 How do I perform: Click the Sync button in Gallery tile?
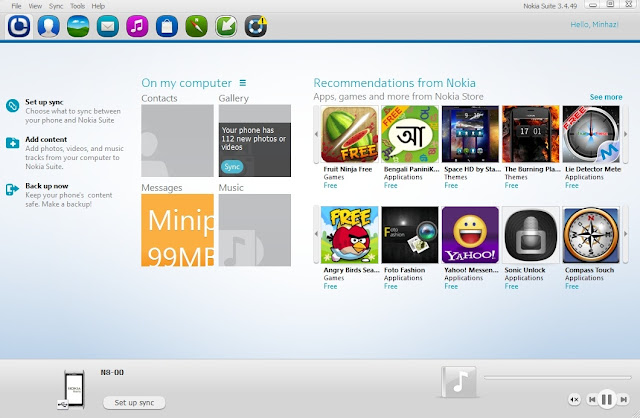tap(232, 167)
